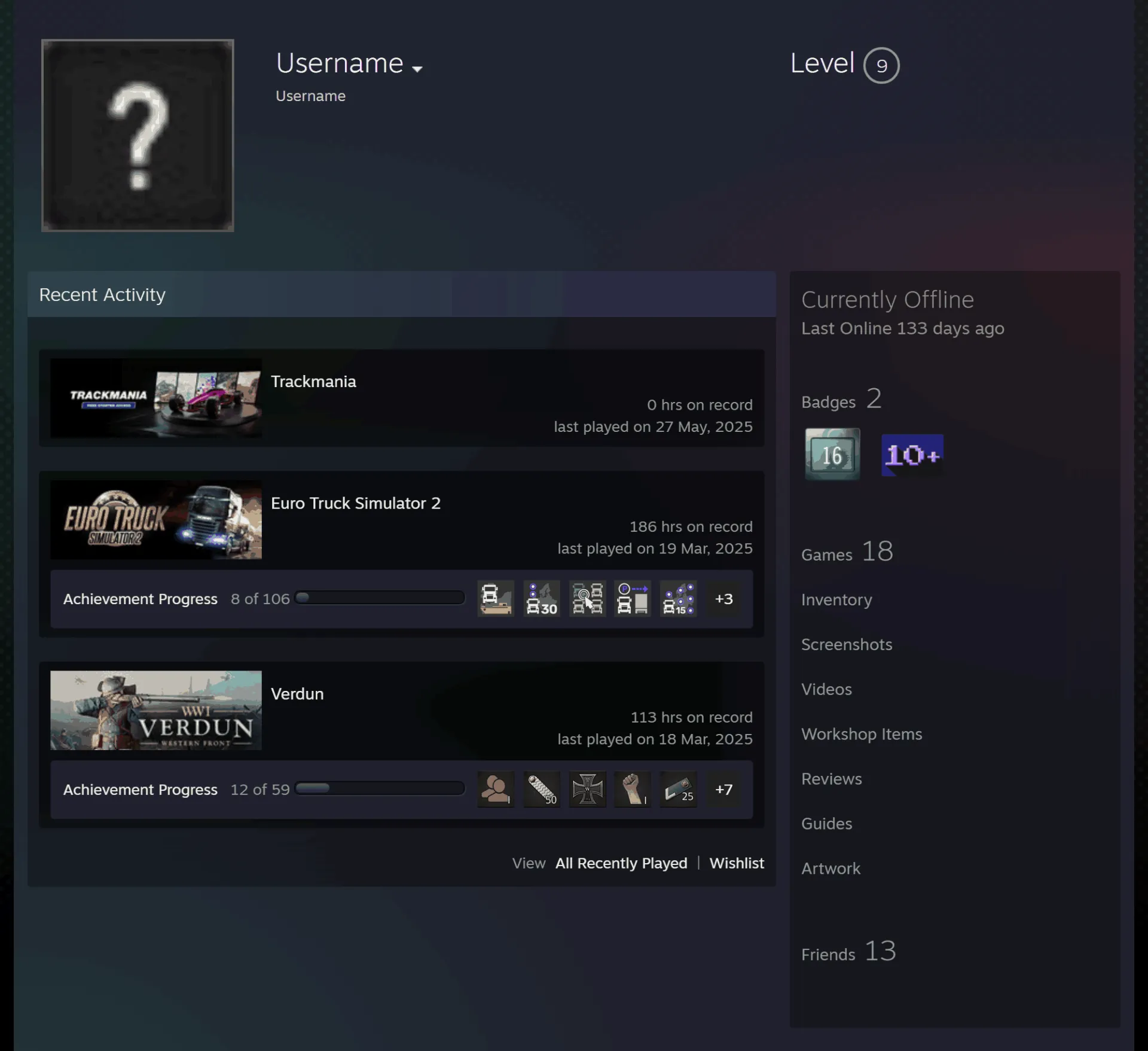Open the Friends 13 link

[849, 952]
